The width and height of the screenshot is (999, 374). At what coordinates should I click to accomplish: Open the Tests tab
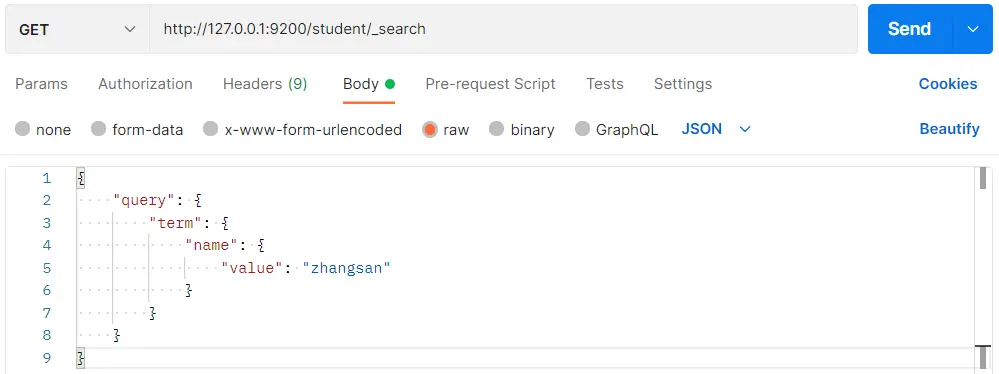[605, 84]
